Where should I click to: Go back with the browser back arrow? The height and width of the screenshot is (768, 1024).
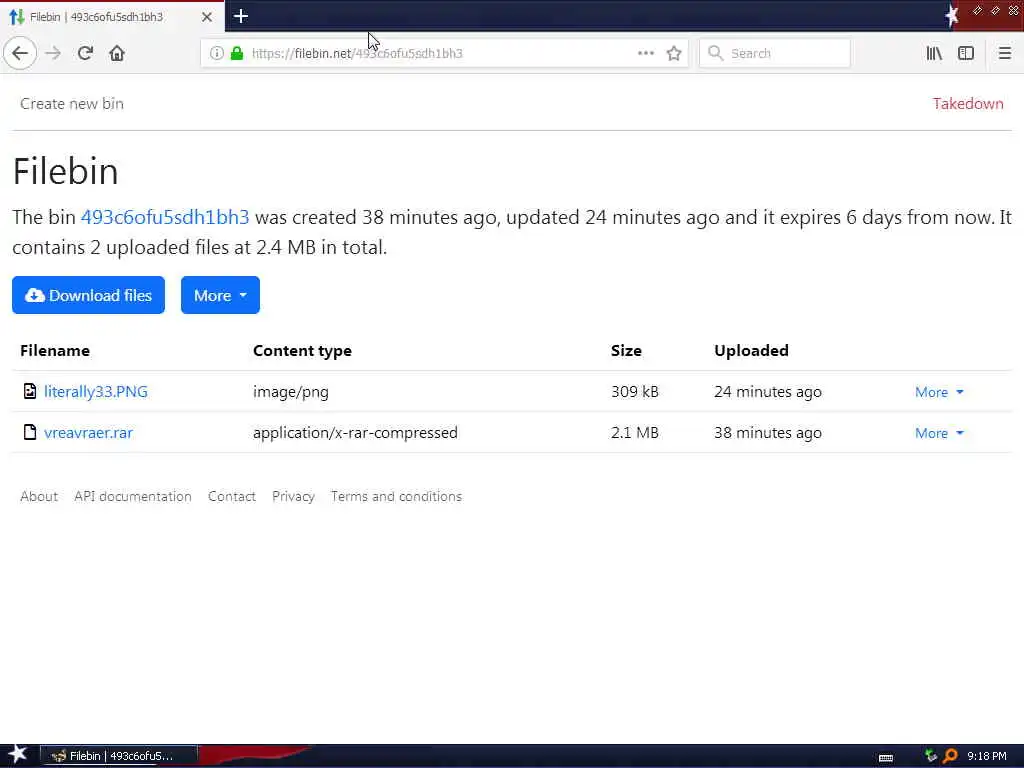pyautogui.click(x=20, y=53)
